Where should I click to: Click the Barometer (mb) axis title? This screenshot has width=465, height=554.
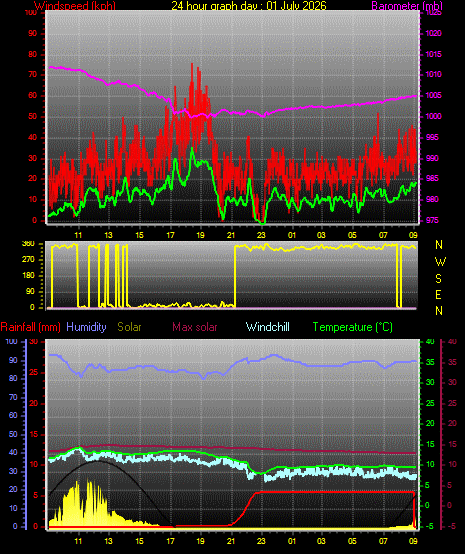coord(407,6)
